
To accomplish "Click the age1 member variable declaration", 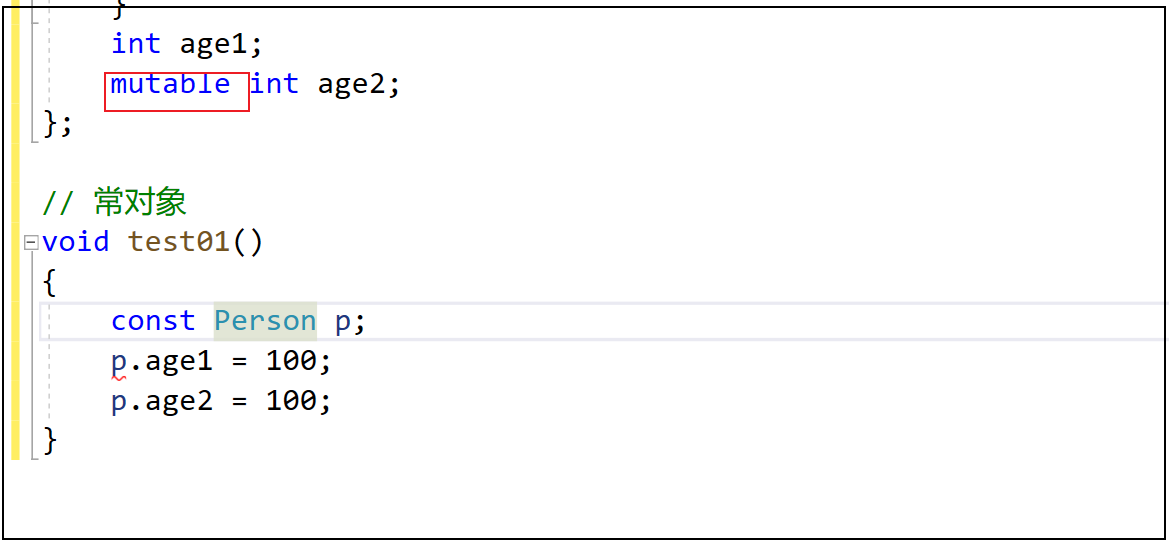I will [214, 44].
